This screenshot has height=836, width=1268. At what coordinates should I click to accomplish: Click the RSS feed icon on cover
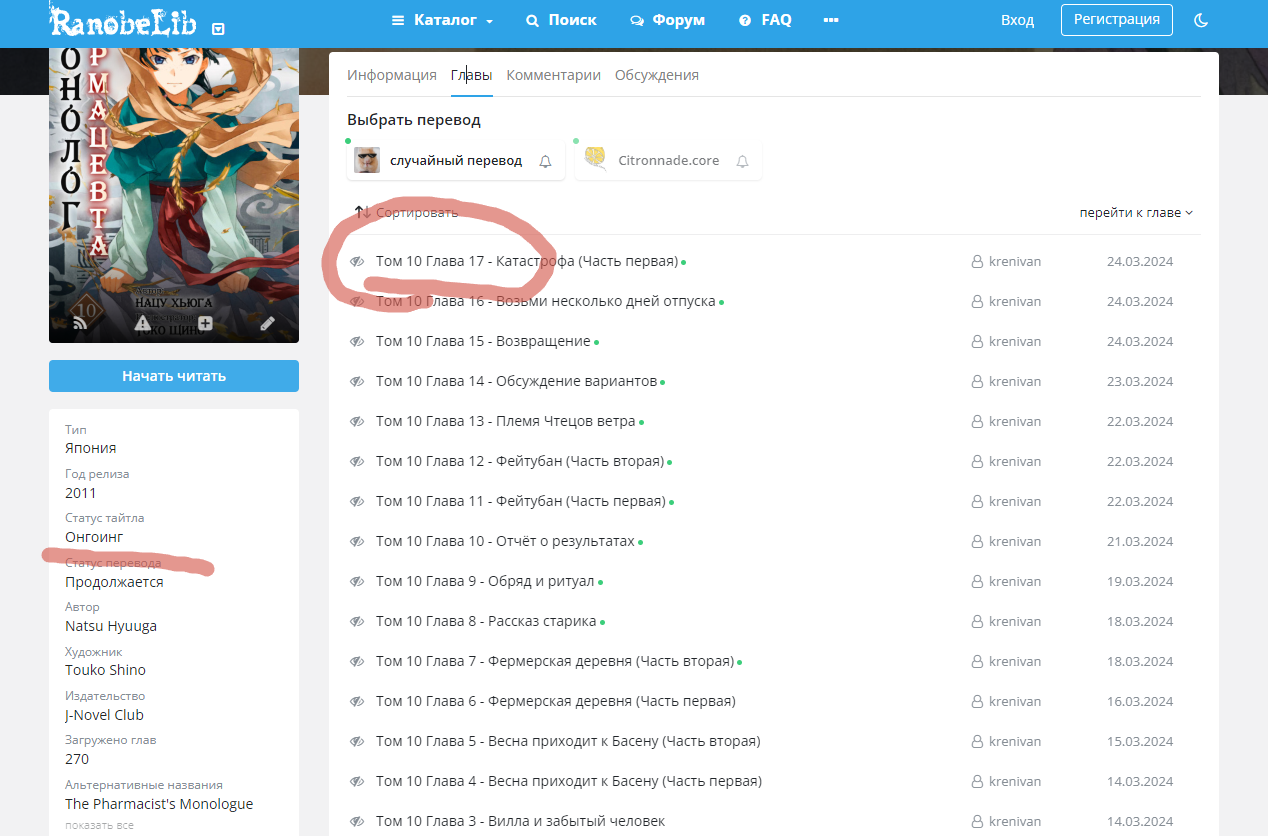tap(79, 322)
